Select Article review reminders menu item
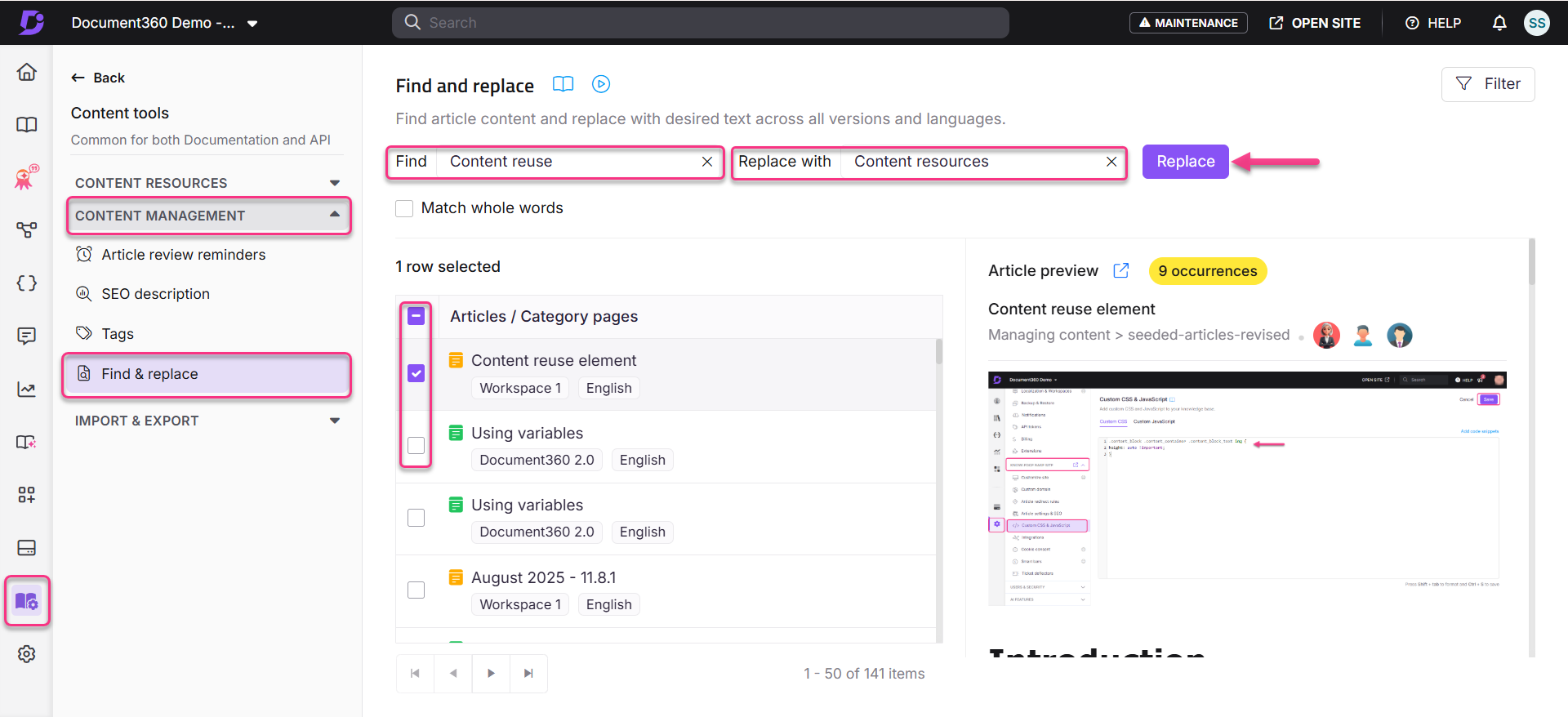 click(x=183, y=255)
